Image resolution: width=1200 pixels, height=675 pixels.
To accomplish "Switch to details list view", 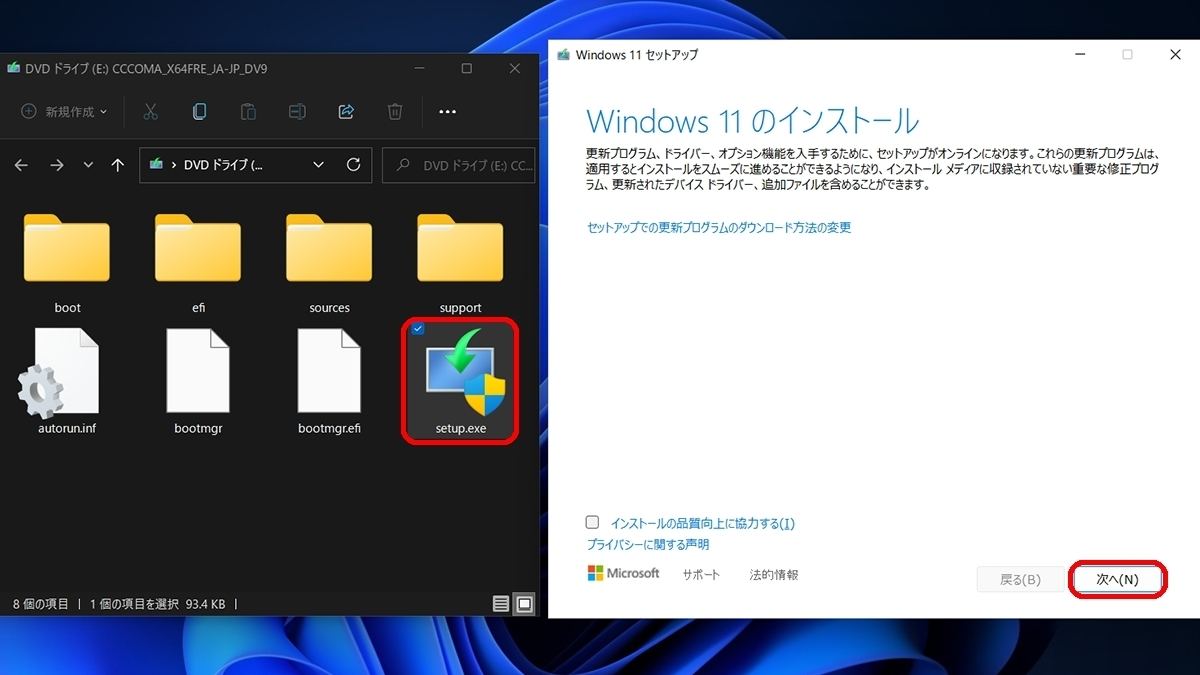I will tap(501, 604).
